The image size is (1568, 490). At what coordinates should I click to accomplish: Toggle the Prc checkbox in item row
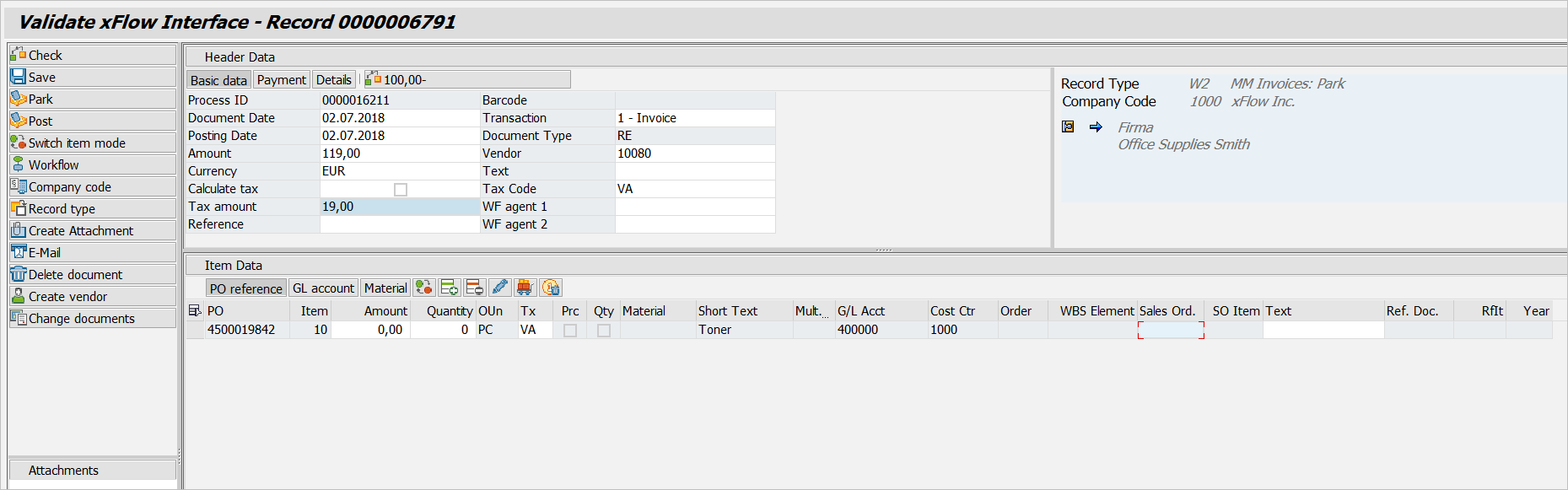570,330
